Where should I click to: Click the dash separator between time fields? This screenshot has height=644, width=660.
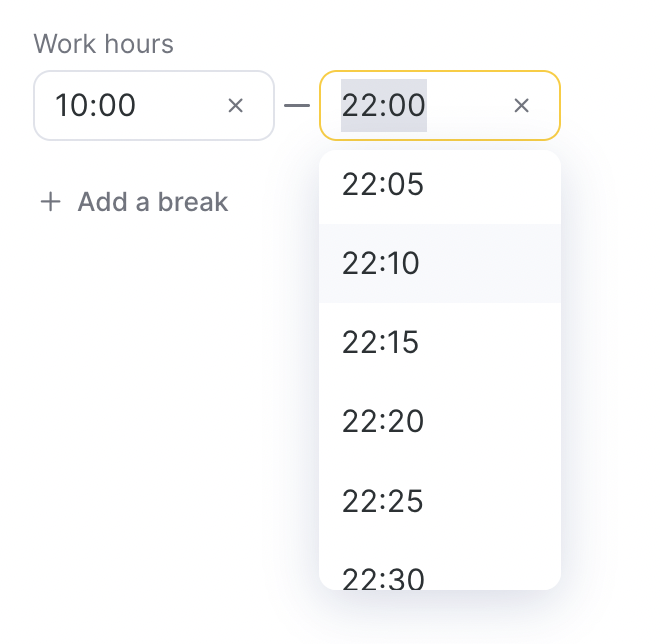(x=297, y=105)
